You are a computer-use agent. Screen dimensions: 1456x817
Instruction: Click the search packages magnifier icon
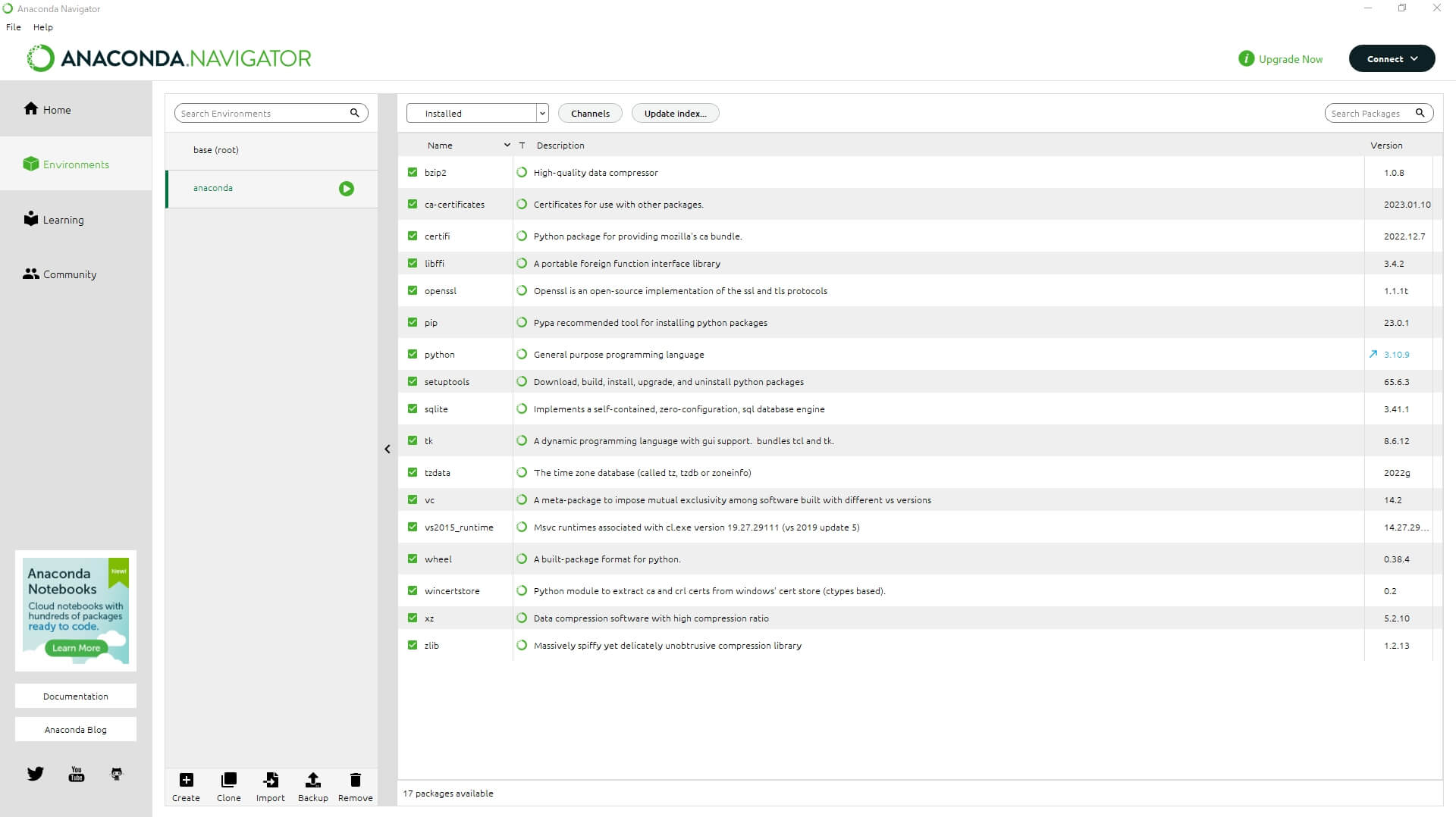pyautogui.click(x=1420, y=113)
